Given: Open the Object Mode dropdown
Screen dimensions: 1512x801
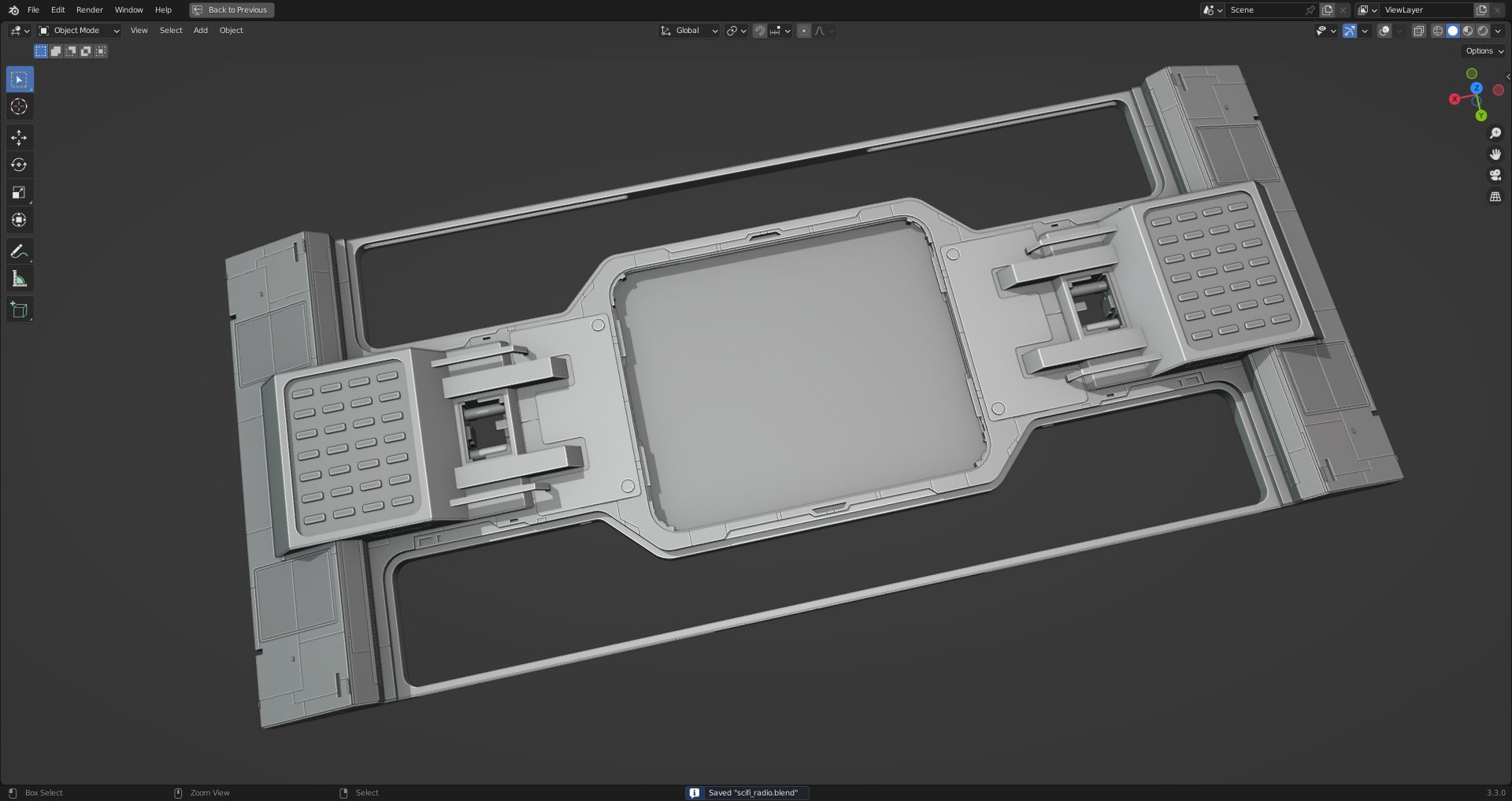Looking at the screenshot, I should [79, 30].
